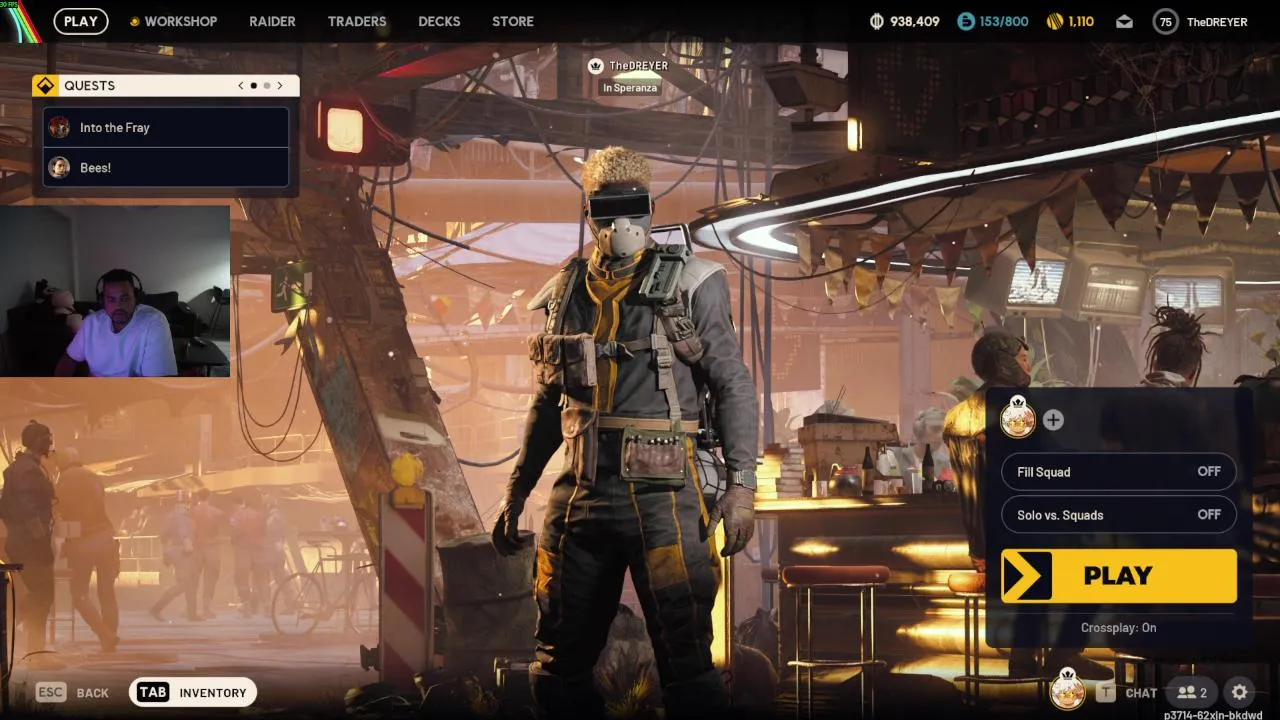Open the Into the Fray quest
This screenshot has height=720, width=1280.
pos(166,127)
